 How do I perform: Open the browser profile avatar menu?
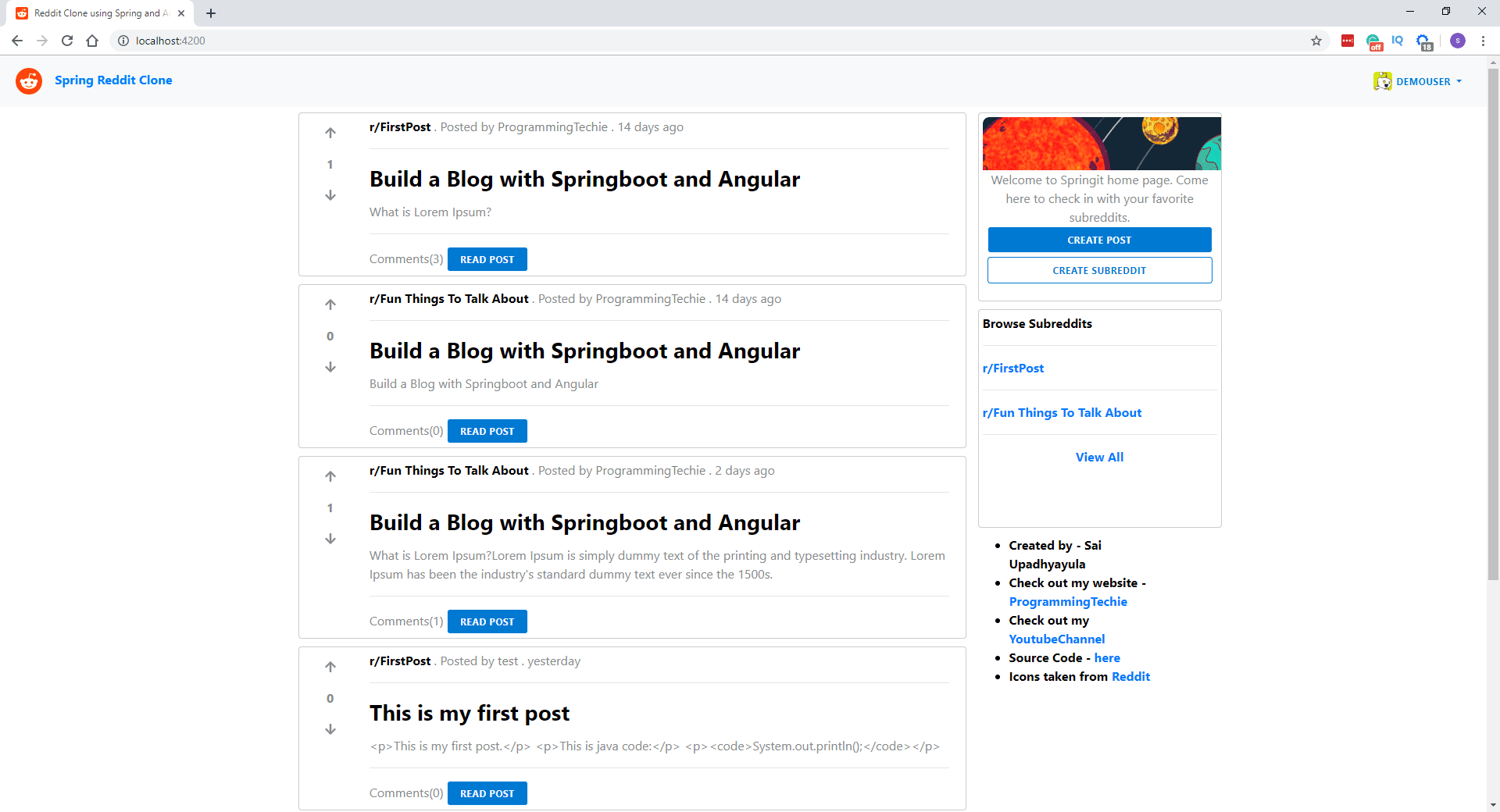[1458, 41]
